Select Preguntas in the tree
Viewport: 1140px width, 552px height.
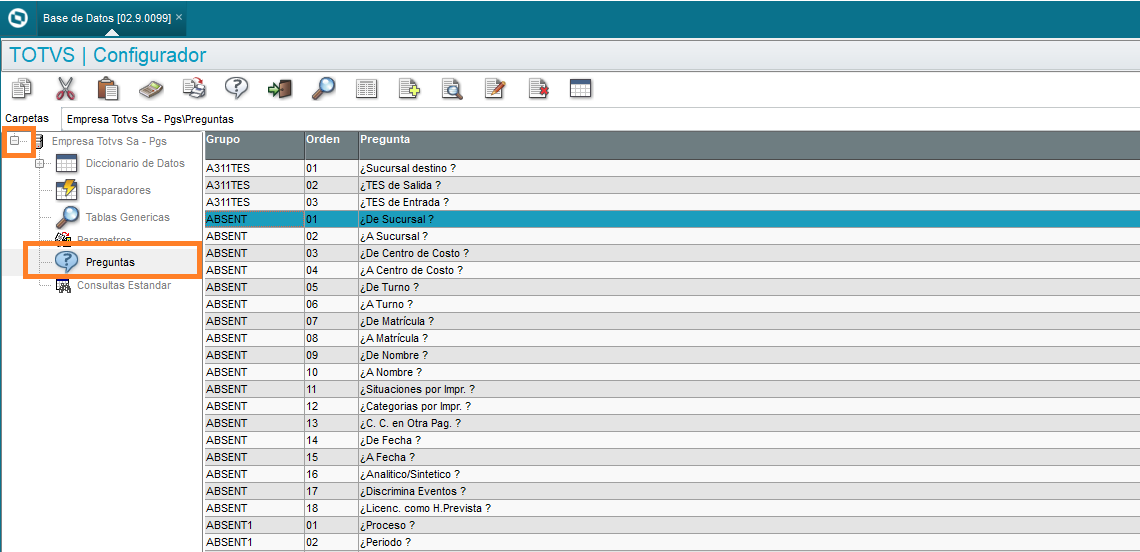(x=110, y=262)
